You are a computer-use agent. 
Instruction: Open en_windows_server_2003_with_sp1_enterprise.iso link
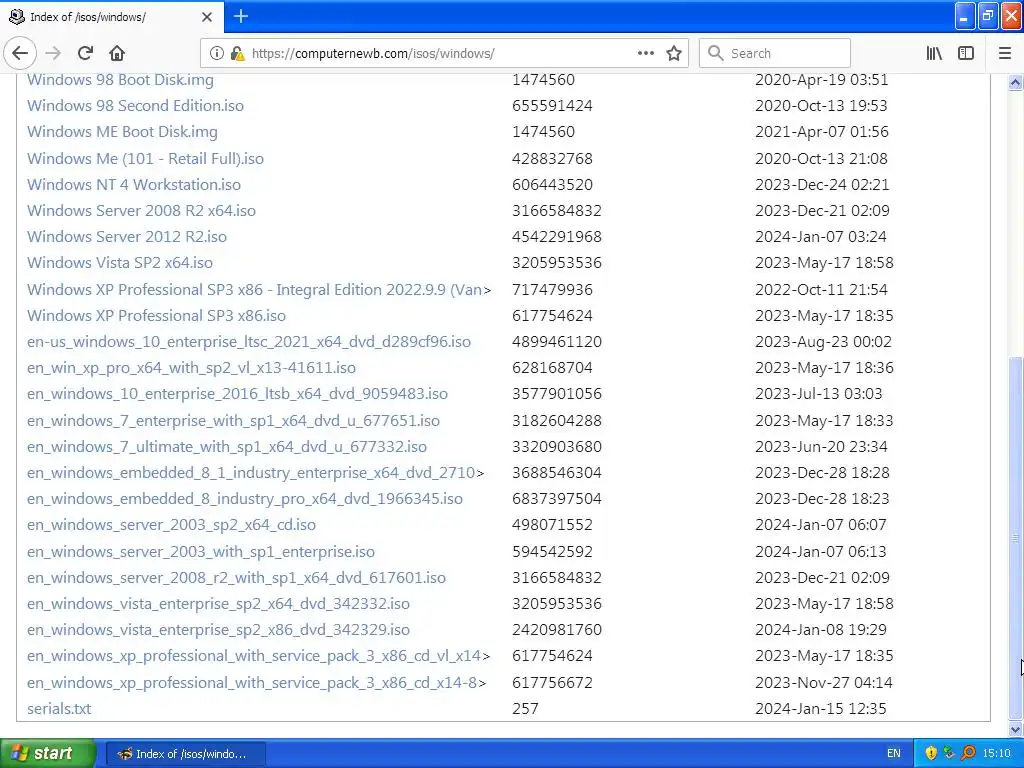click(200, 552)
